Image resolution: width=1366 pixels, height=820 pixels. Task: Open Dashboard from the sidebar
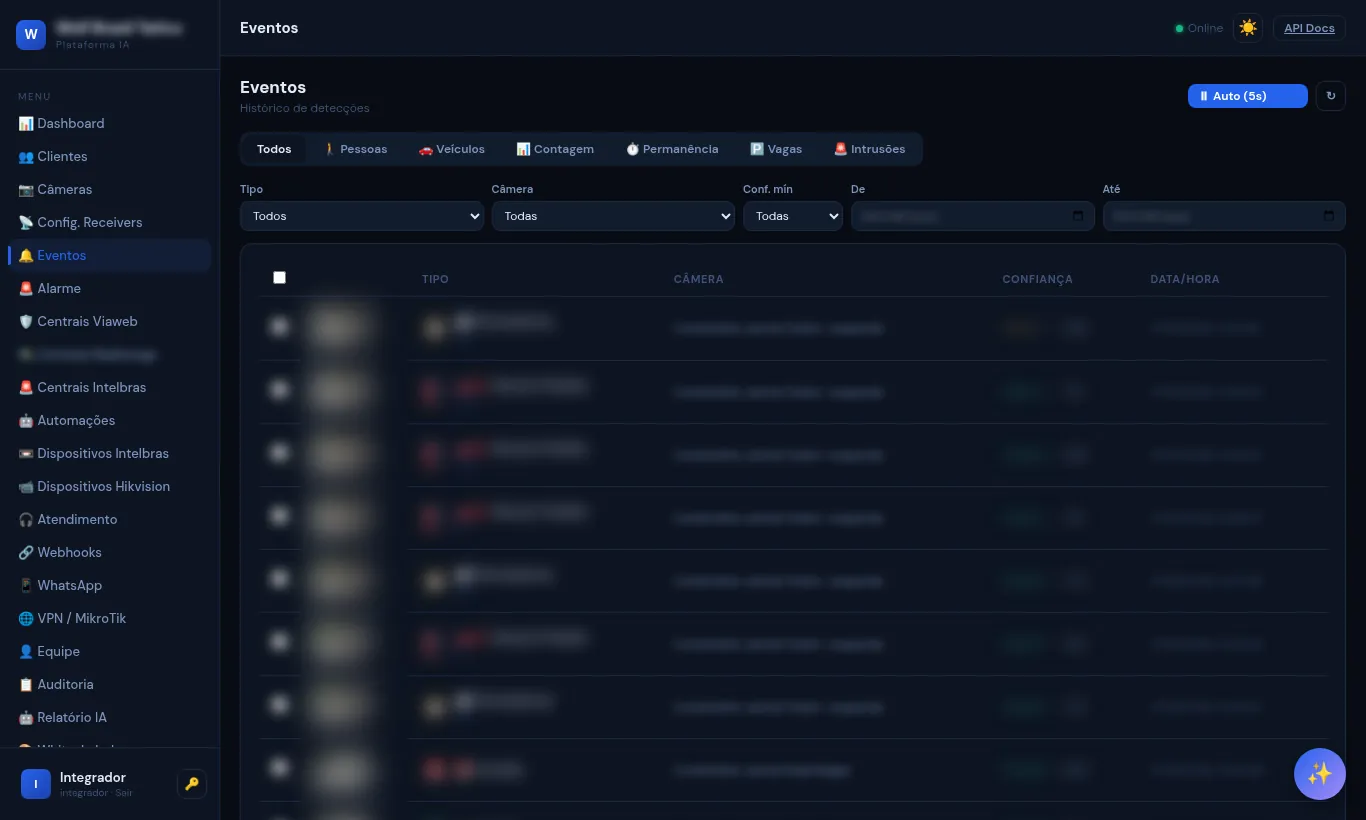110,123
